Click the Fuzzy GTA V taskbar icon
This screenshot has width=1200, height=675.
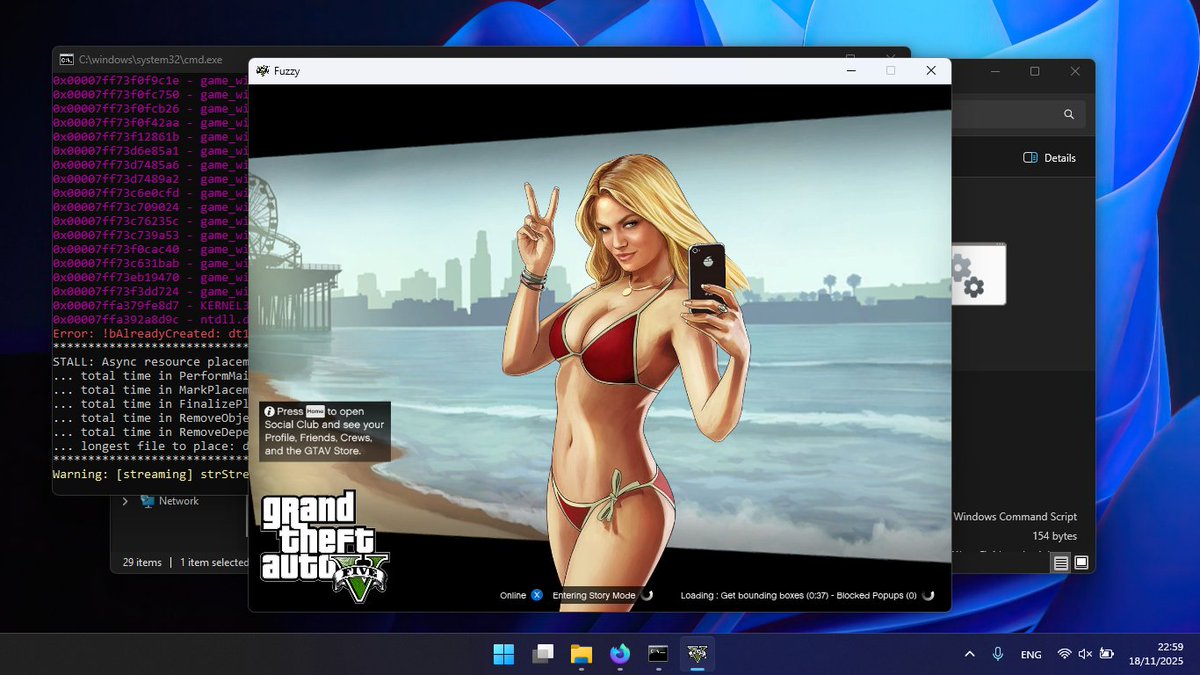[697, 654]
